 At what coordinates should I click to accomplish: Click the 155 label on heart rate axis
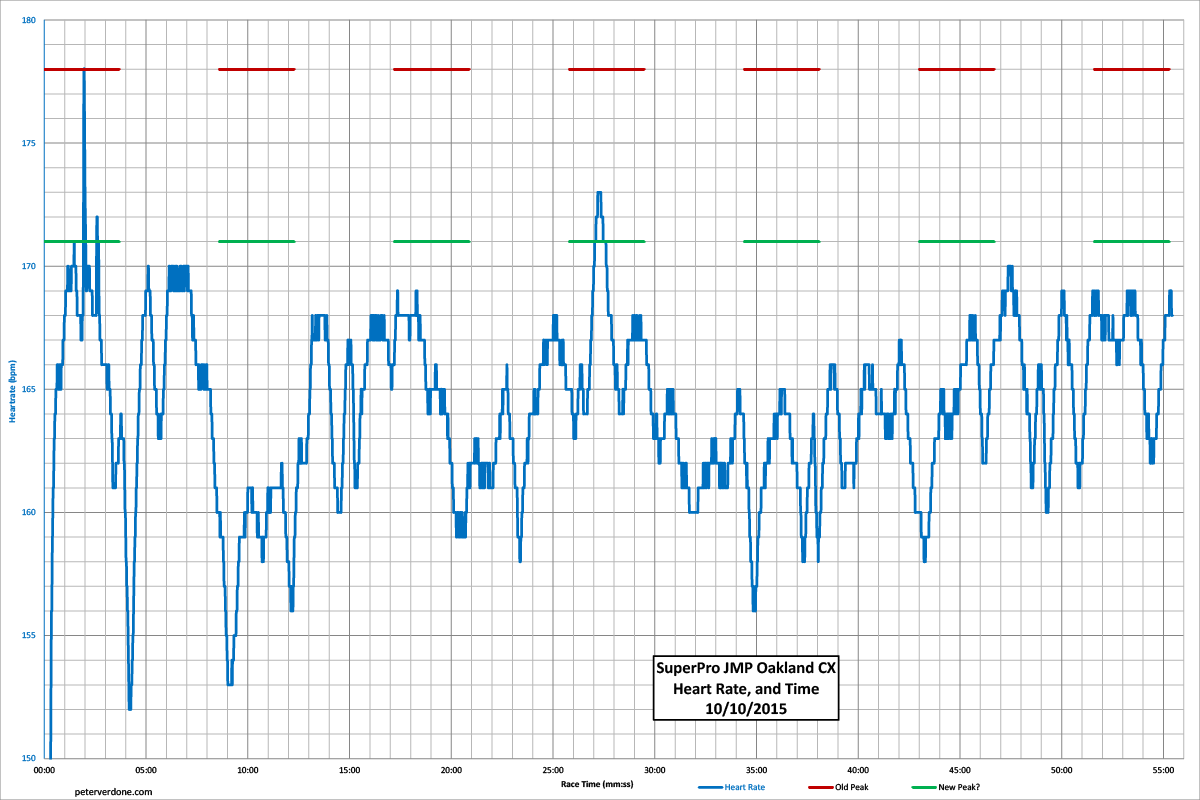tap(30, 635)
